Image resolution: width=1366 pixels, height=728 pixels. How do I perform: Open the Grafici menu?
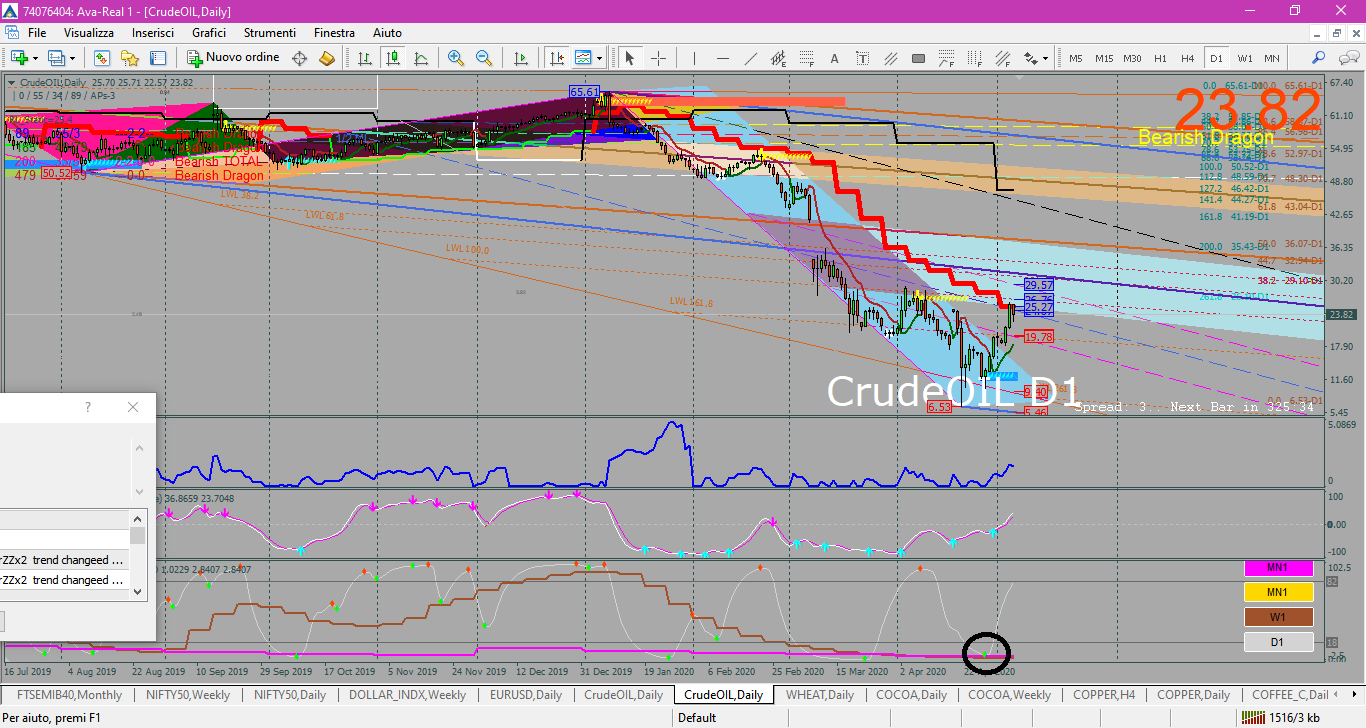pyautogui.click(x=209, y=33)
